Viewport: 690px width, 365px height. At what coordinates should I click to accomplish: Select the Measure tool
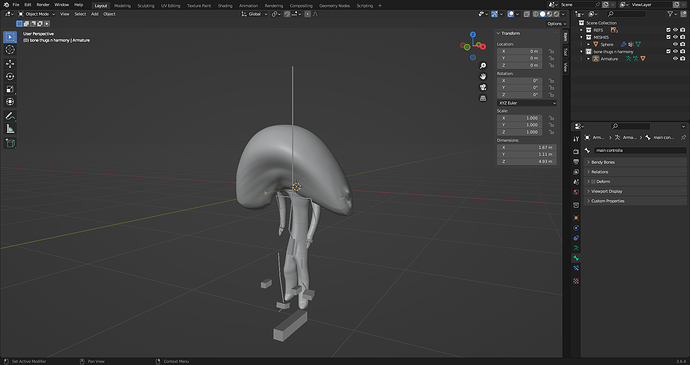point(10,129)
